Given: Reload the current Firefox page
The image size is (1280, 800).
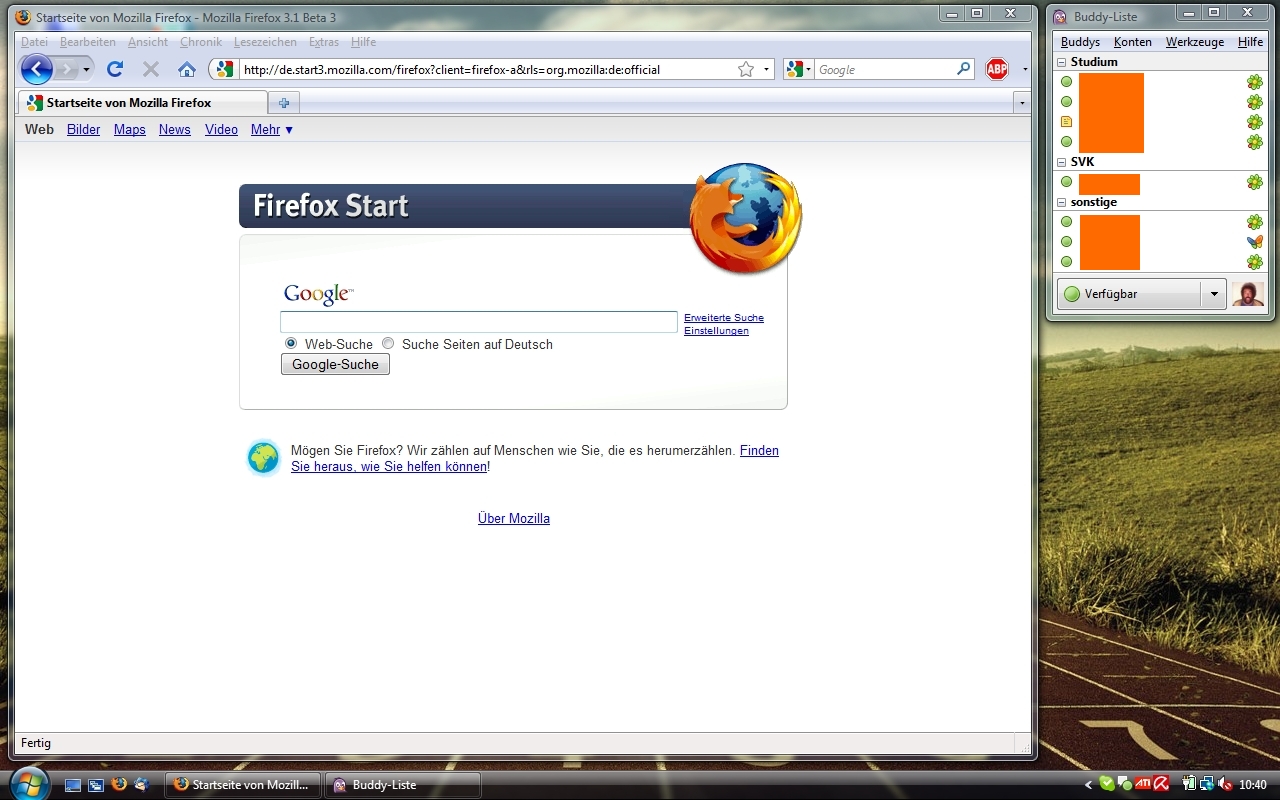Looking at the screenshot, I should tap(115, 69).
